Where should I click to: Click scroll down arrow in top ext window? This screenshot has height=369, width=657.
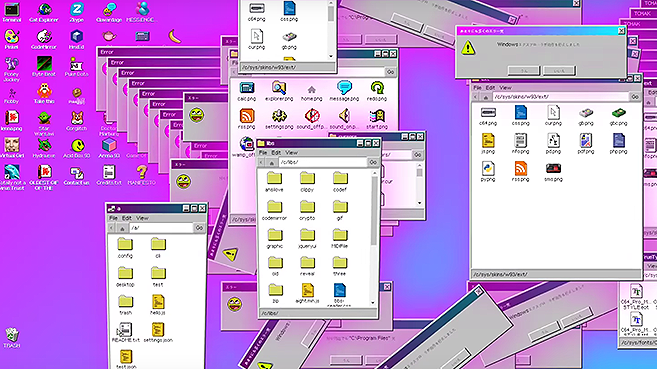click(x=331, y=56)
